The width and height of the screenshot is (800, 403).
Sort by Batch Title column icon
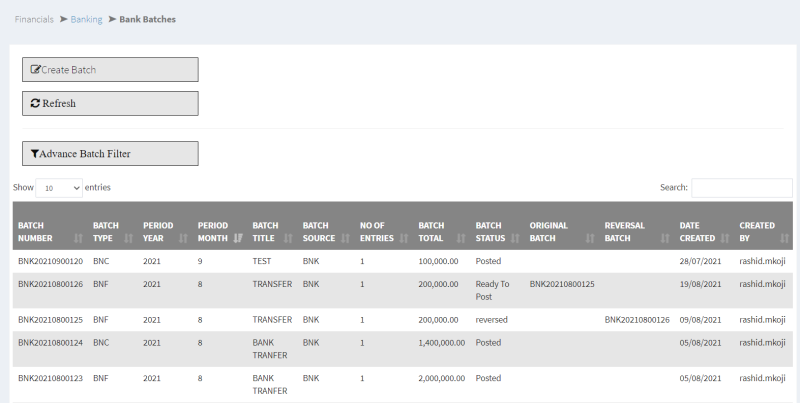[x=288, y=238]
